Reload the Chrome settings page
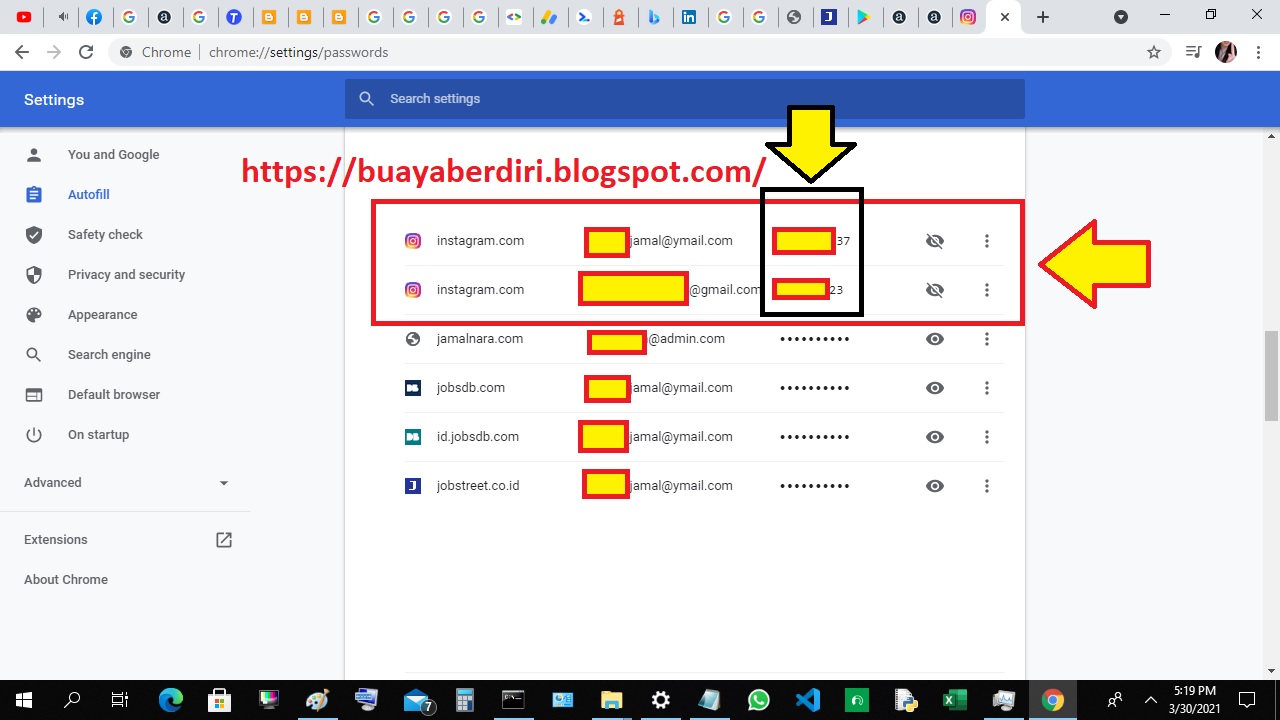The image size is (1280, 720). coord(86,52)
